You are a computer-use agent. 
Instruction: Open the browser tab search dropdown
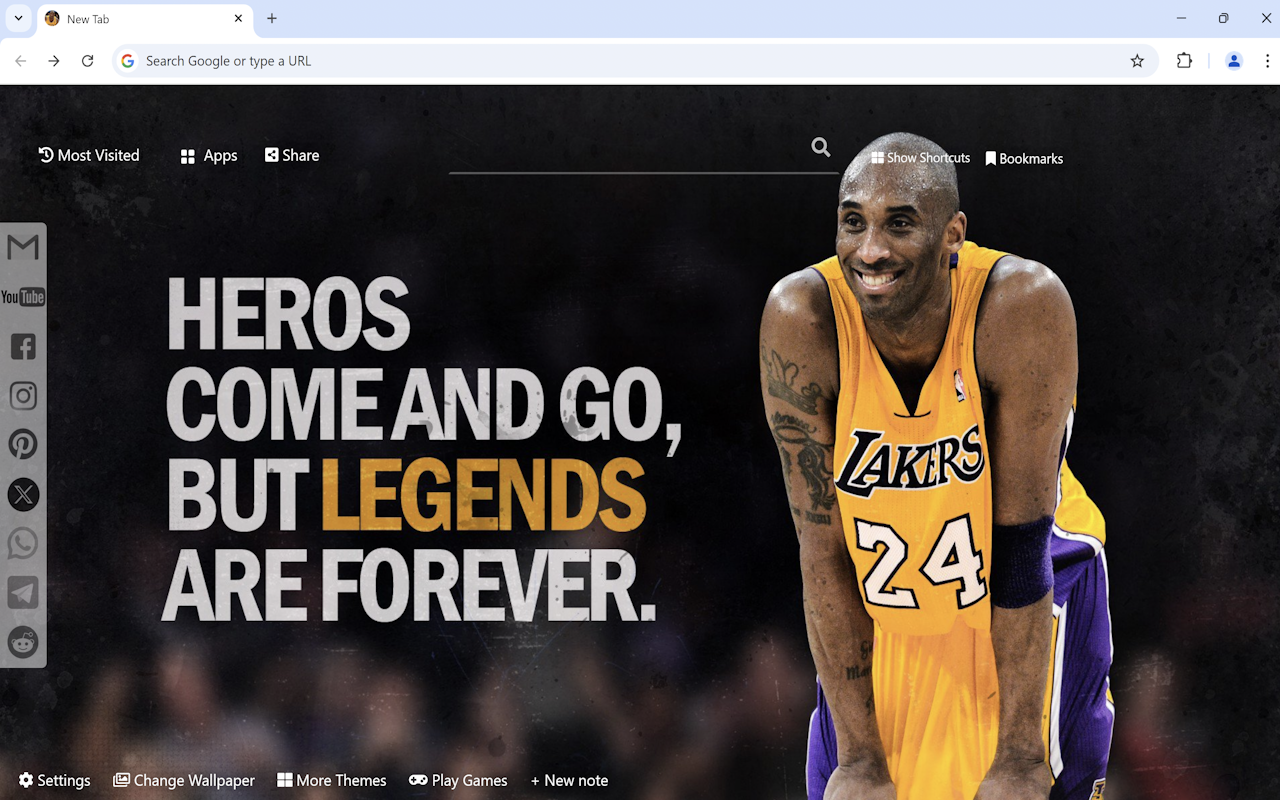pos(17,18)
